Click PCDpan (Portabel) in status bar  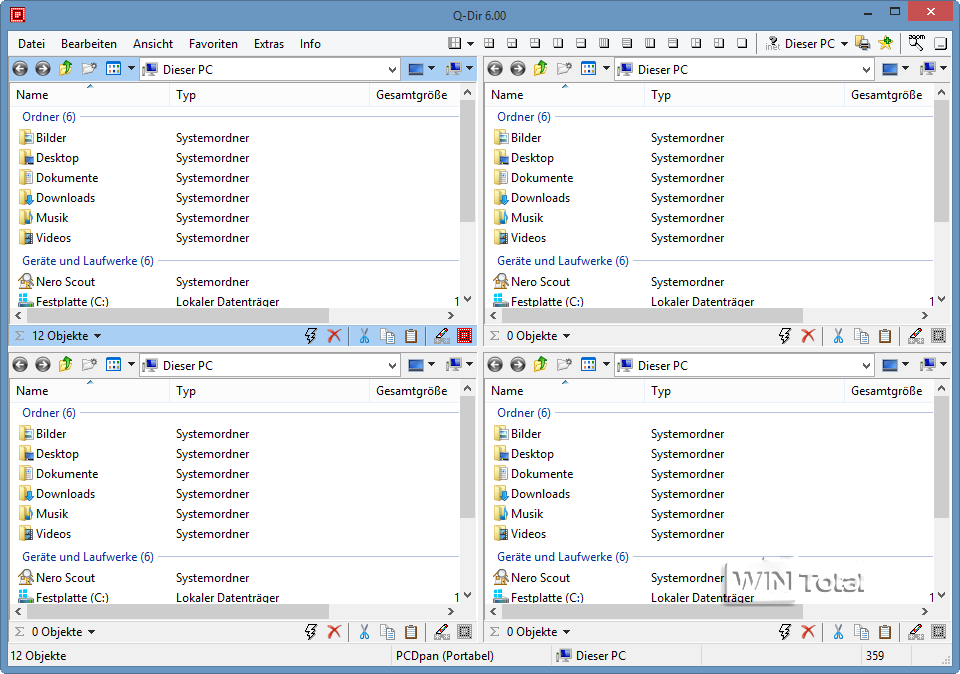click(444, 656)
